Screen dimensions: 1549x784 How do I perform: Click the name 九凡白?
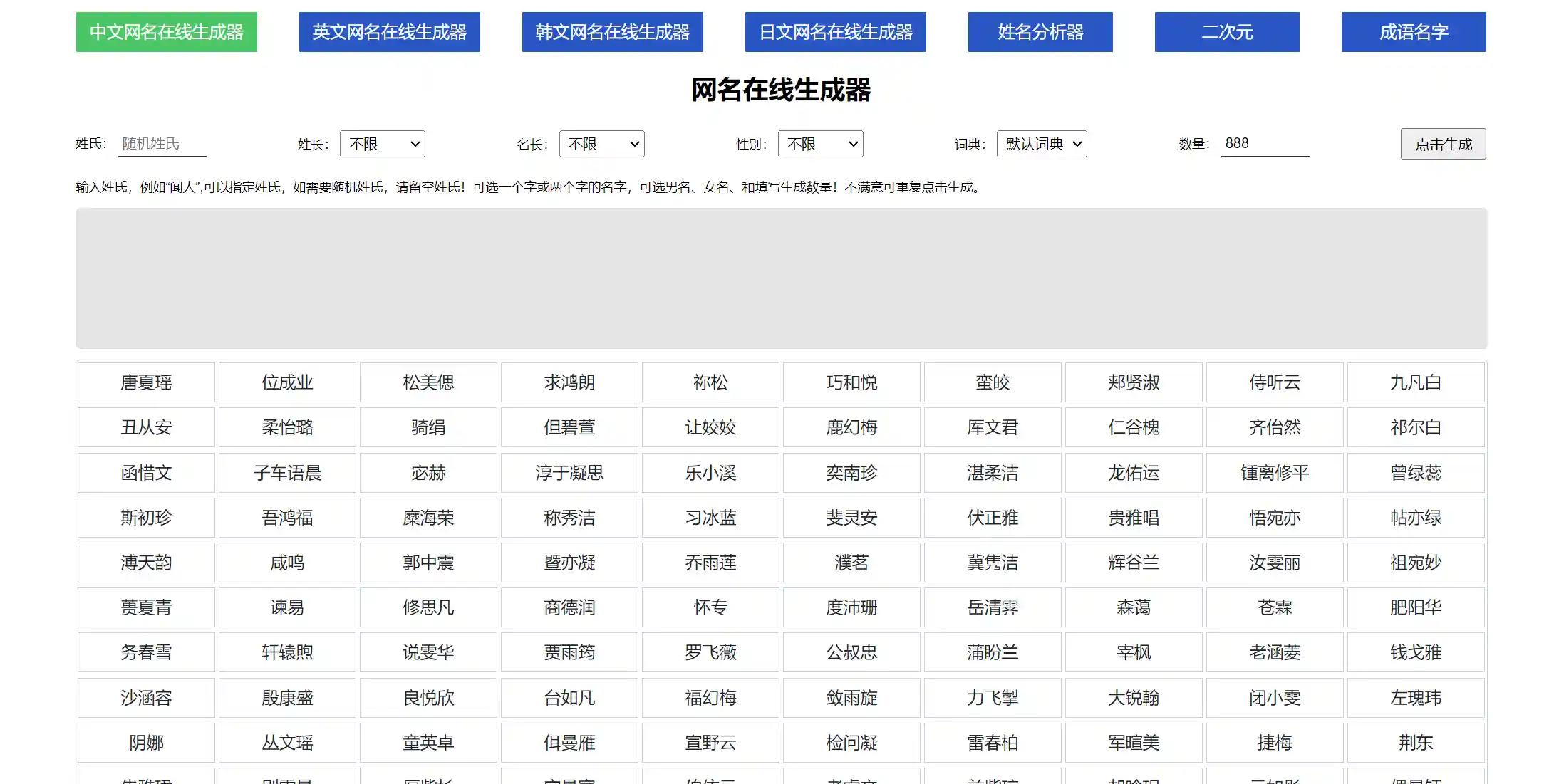click(x=1415, y=382)
